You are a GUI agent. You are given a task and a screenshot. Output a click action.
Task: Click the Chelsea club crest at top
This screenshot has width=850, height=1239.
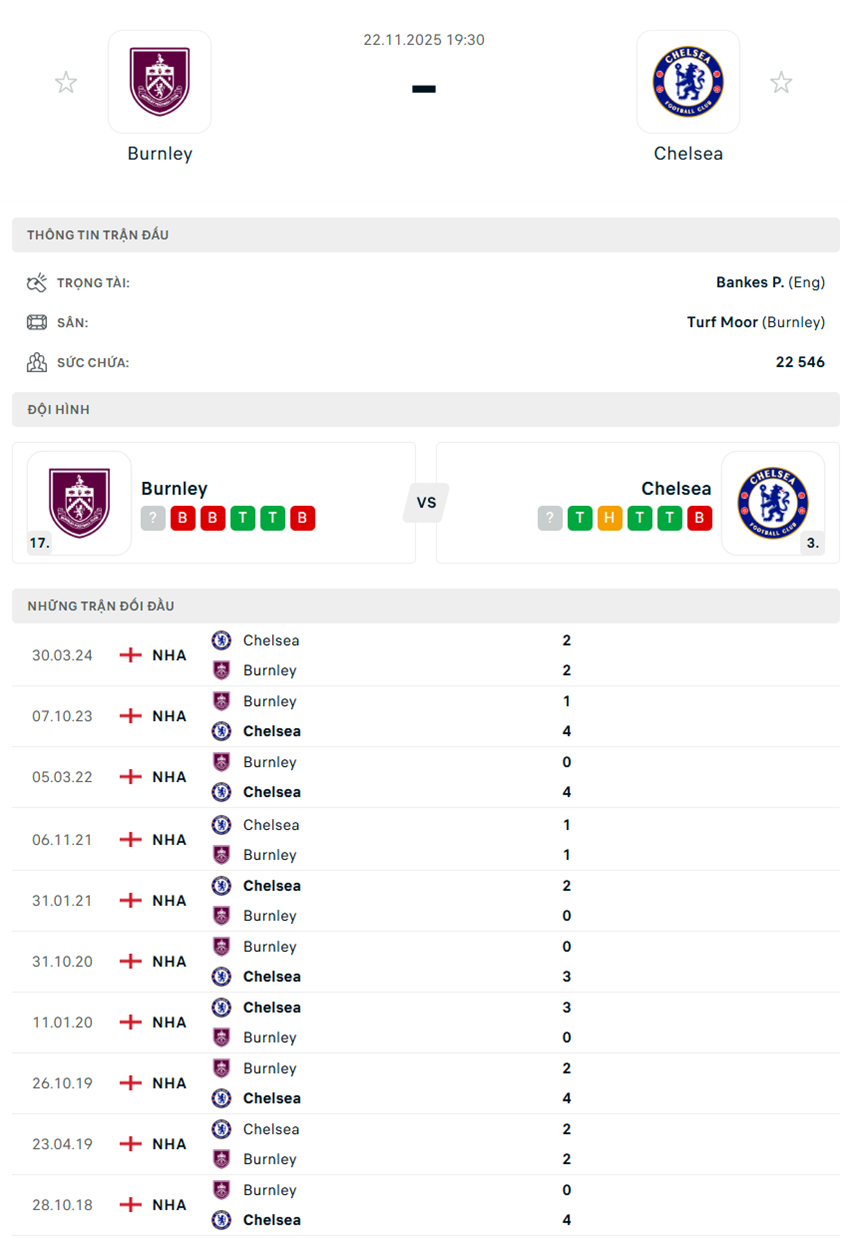[688, 82]
